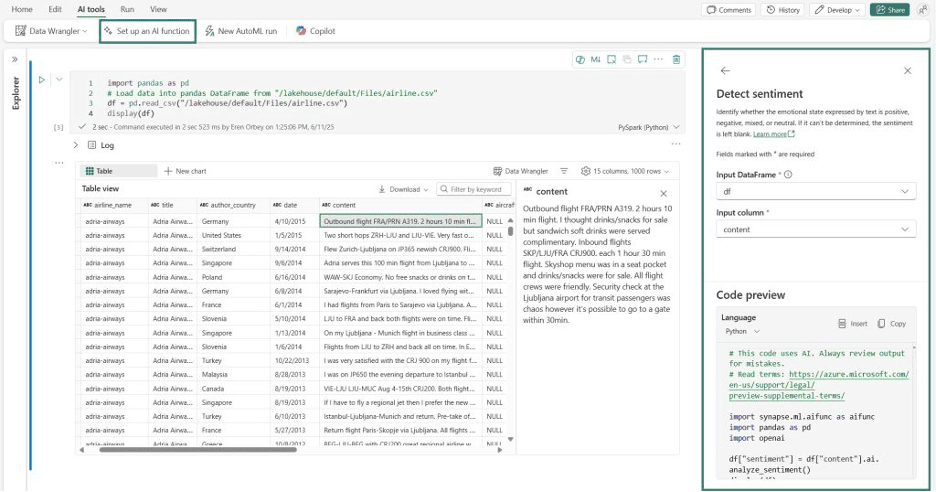
Task: Select the Malaysia country cell
Action: click(x=233, y=374)
